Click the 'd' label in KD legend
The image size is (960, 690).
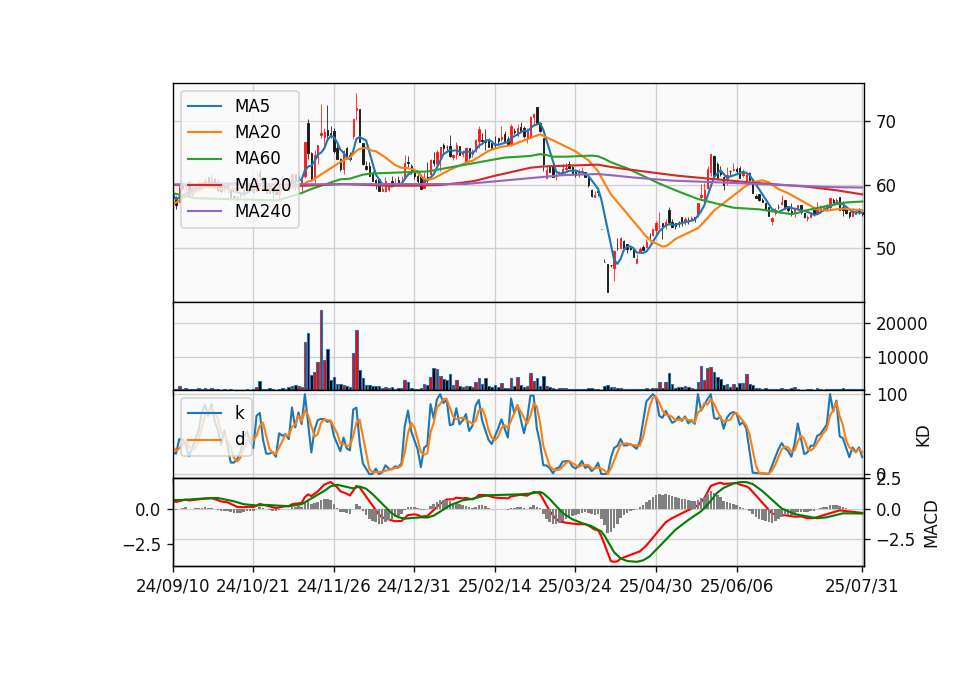click(239, 439)
